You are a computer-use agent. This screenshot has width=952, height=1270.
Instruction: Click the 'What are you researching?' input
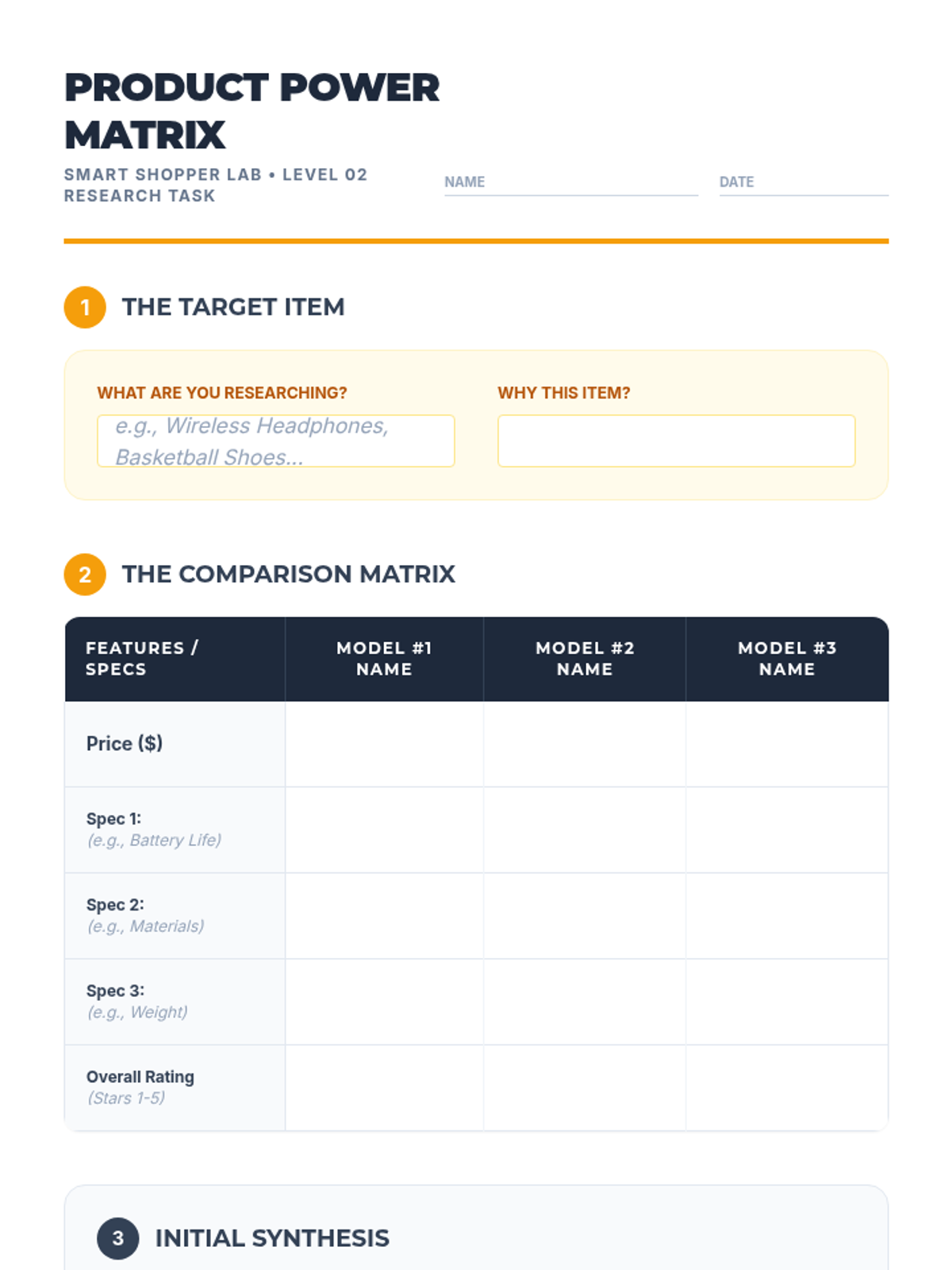pyautogui.click(x=275, y=441)
